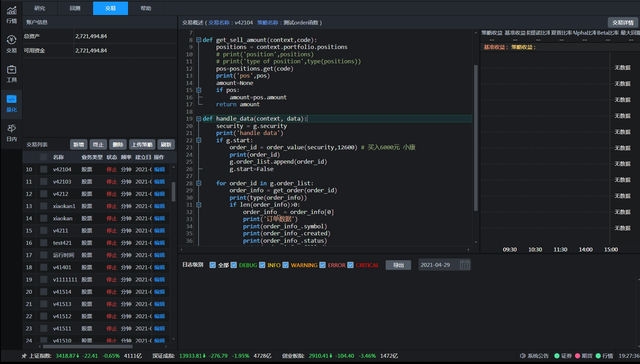
Task: Uncheck the DEBUG log level checkbox
Action: pos(233,265)
